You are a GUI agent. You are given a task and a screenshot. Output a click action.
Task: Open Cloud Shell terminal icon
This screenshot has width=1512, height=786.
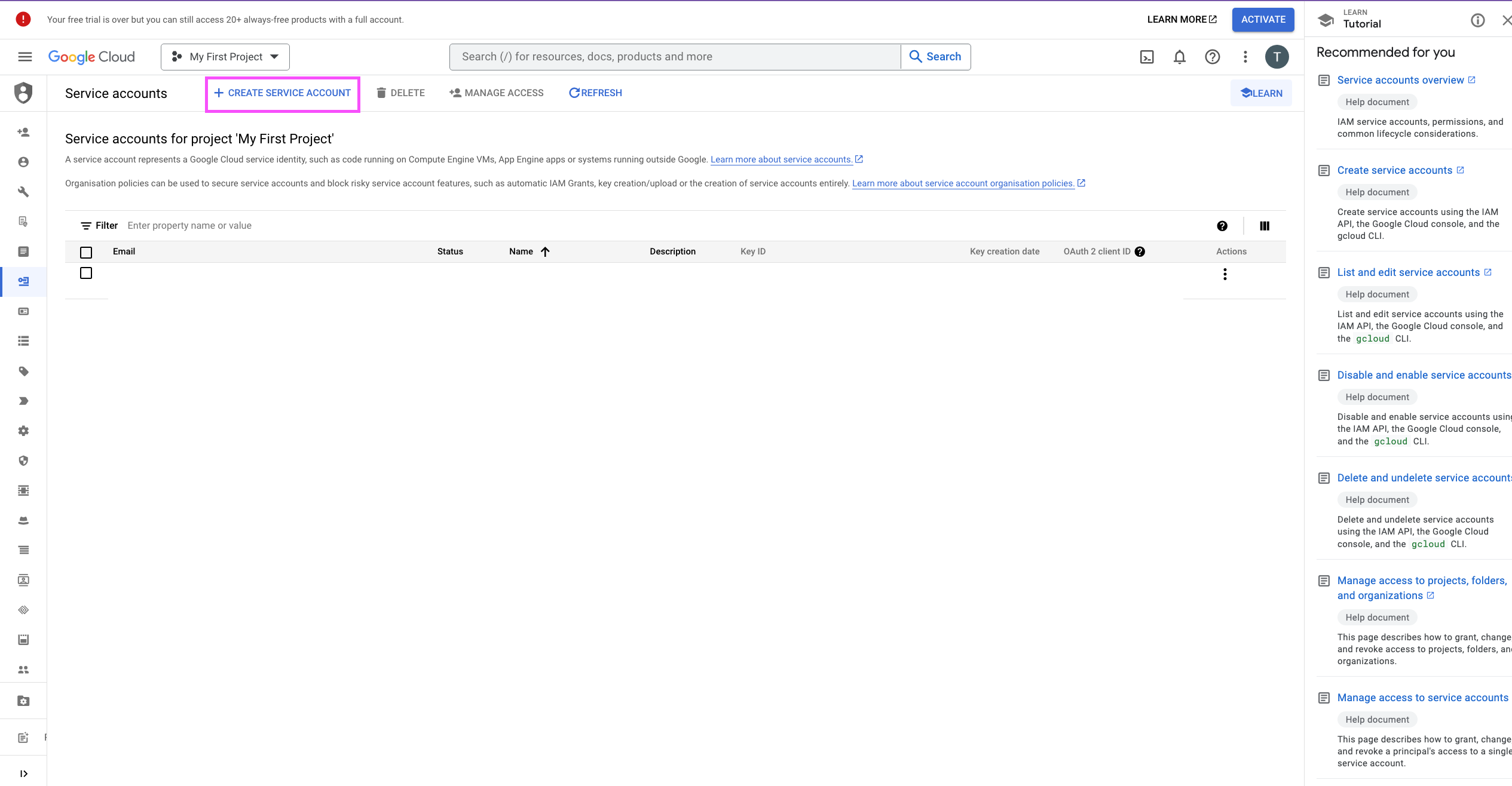(x=1146, y=57)
